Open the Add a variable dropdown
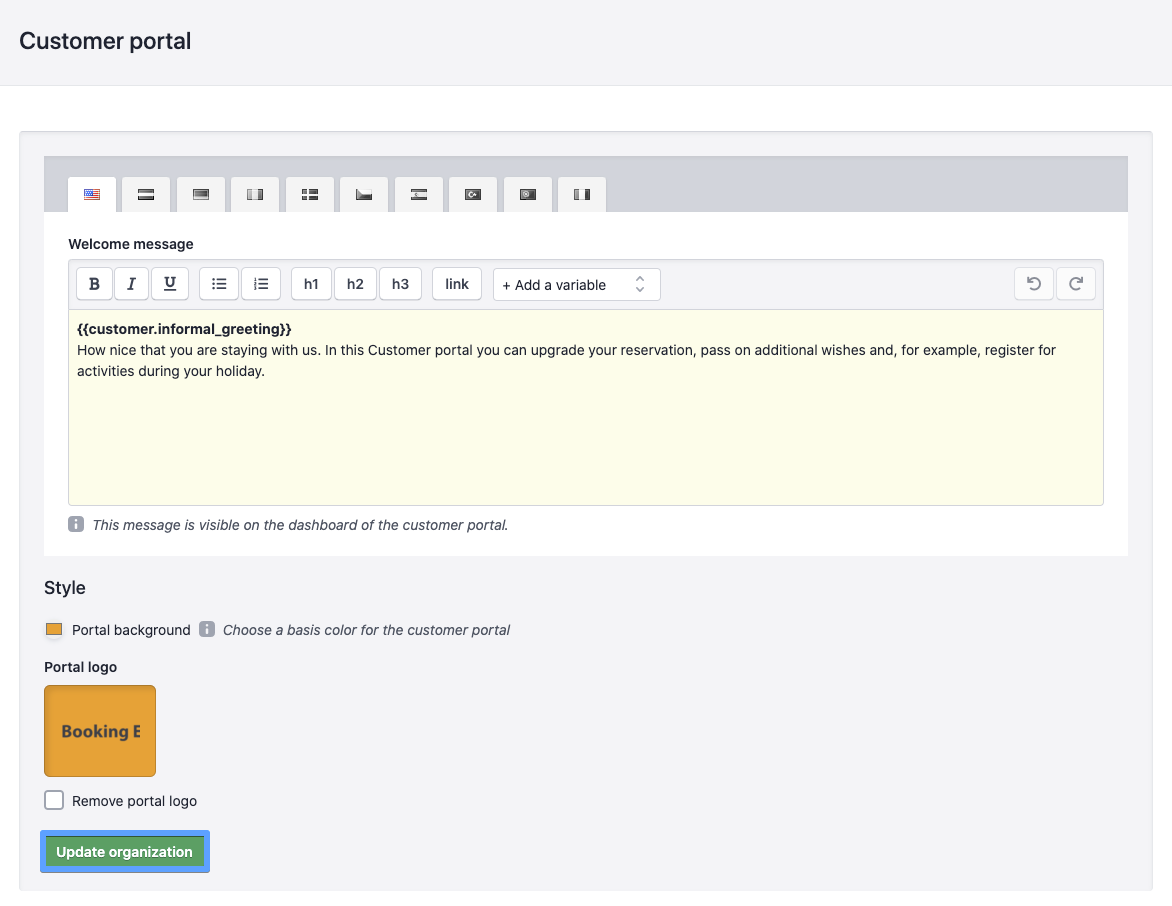The width and height of the screenshot is (1172, 906). click(x=576, y=285)
